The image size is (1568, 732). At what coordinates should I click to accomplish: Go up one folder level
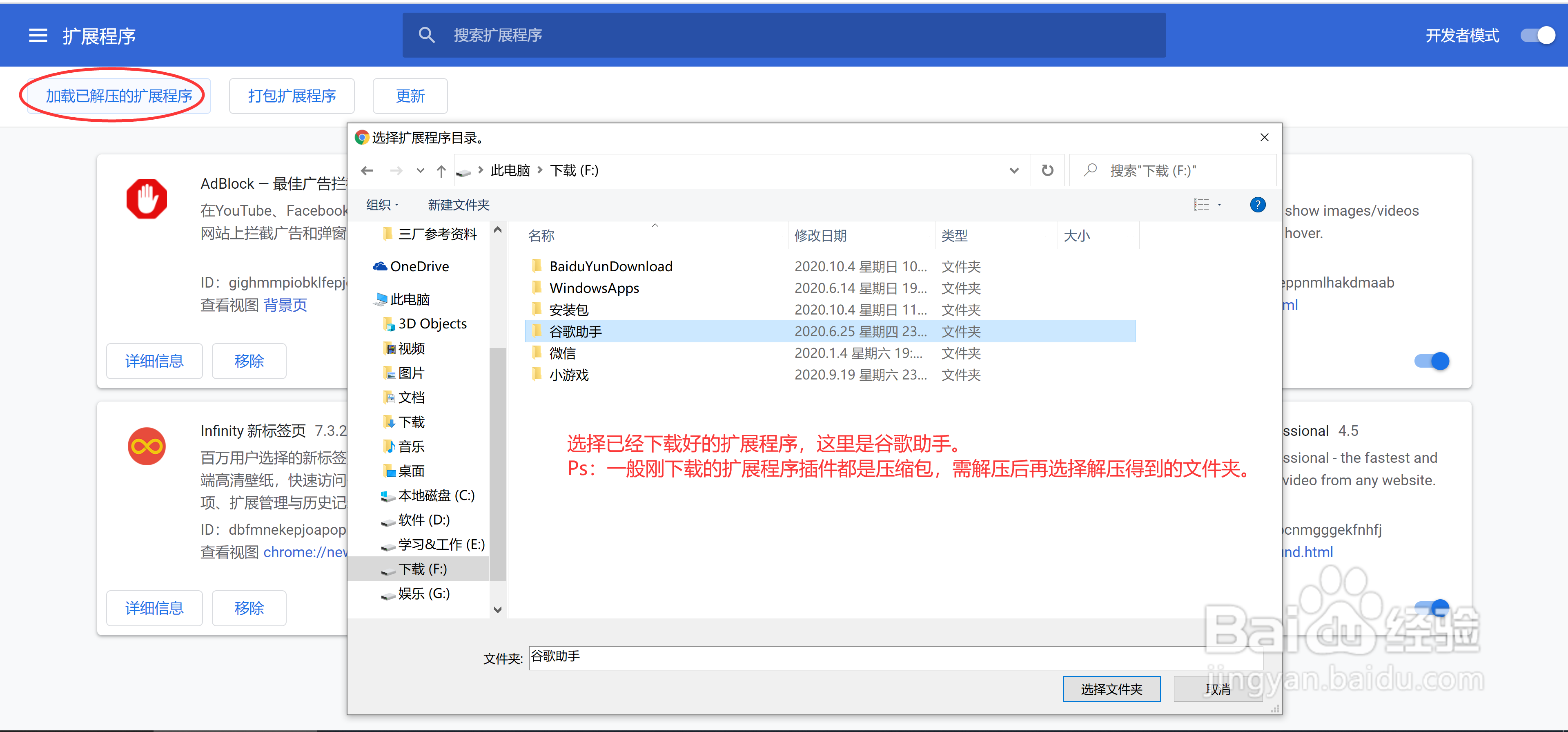[441, 170]
